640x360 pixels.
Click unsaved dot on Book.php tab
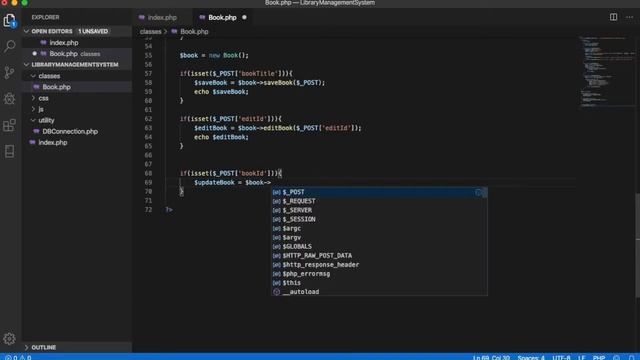(x=244, y=18)
